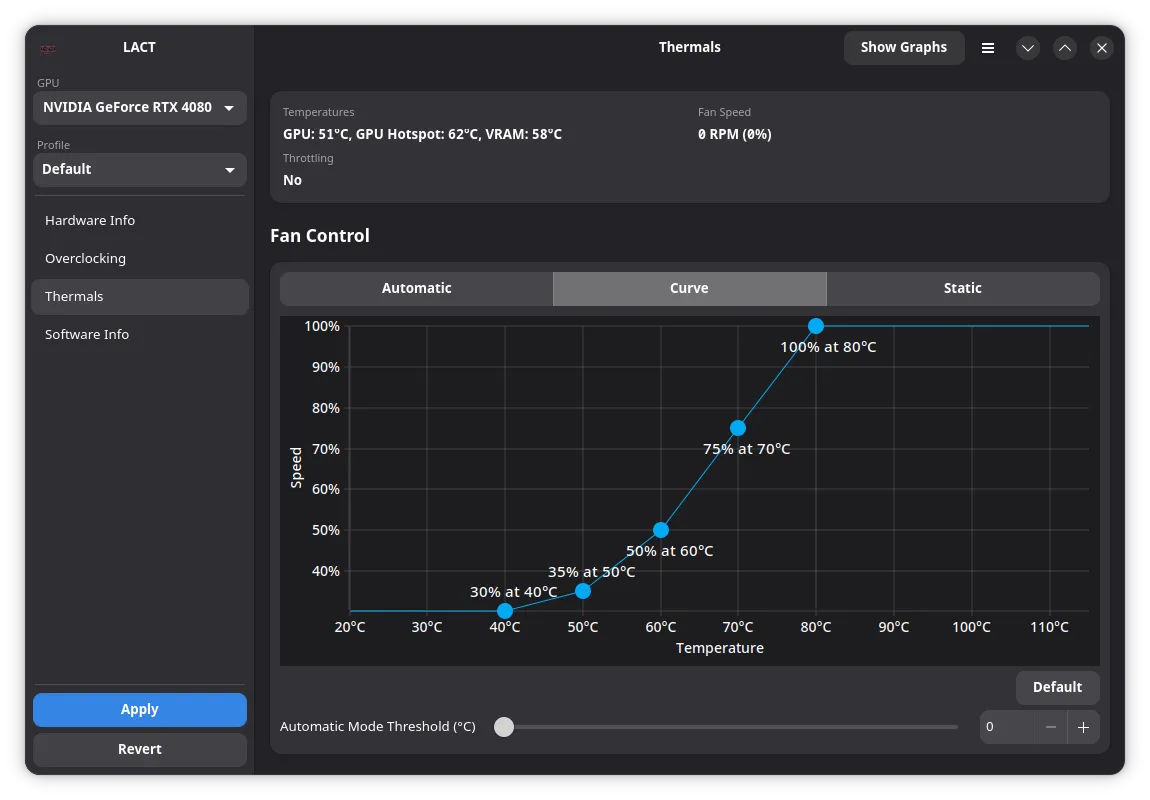Select the 50% at 60°C curve point
Viewport: 1150px width, 800px height.
660,529
